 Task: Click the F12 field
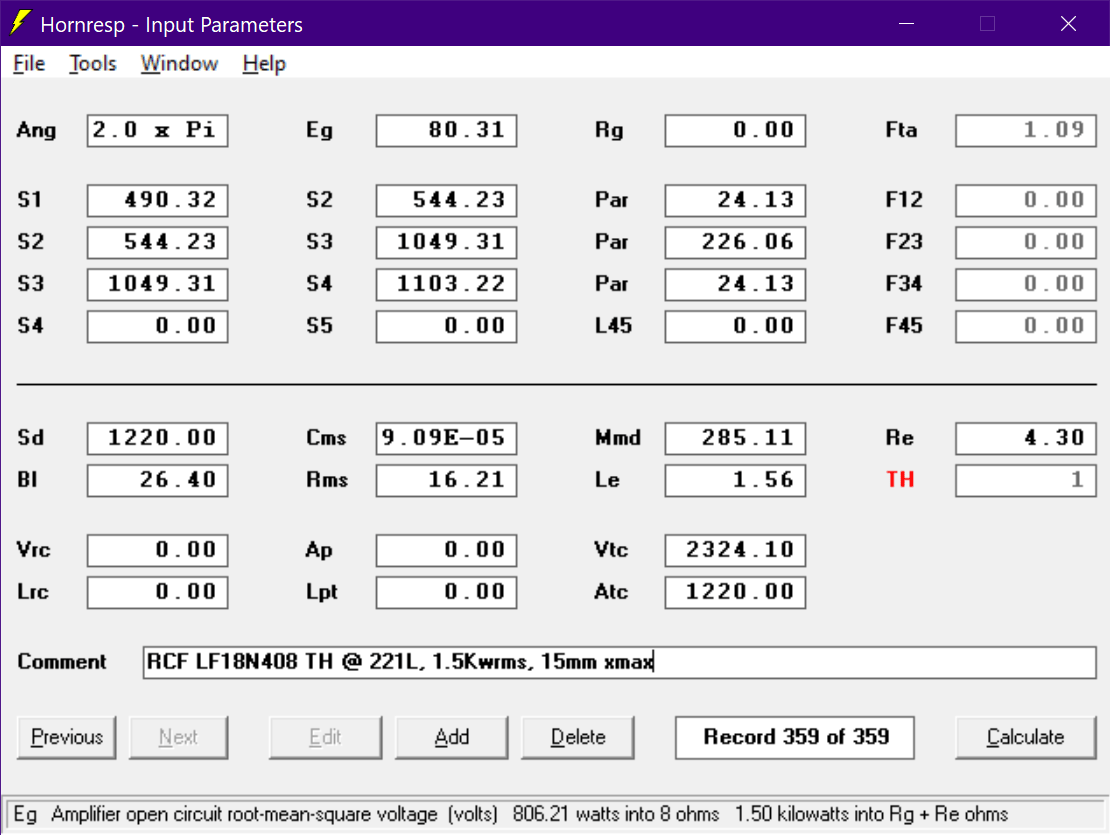tap(1026, 200)
